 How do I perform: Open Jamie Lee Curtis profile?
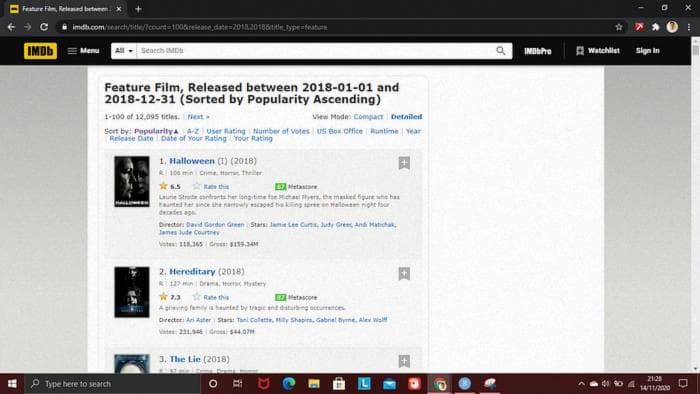293,224
